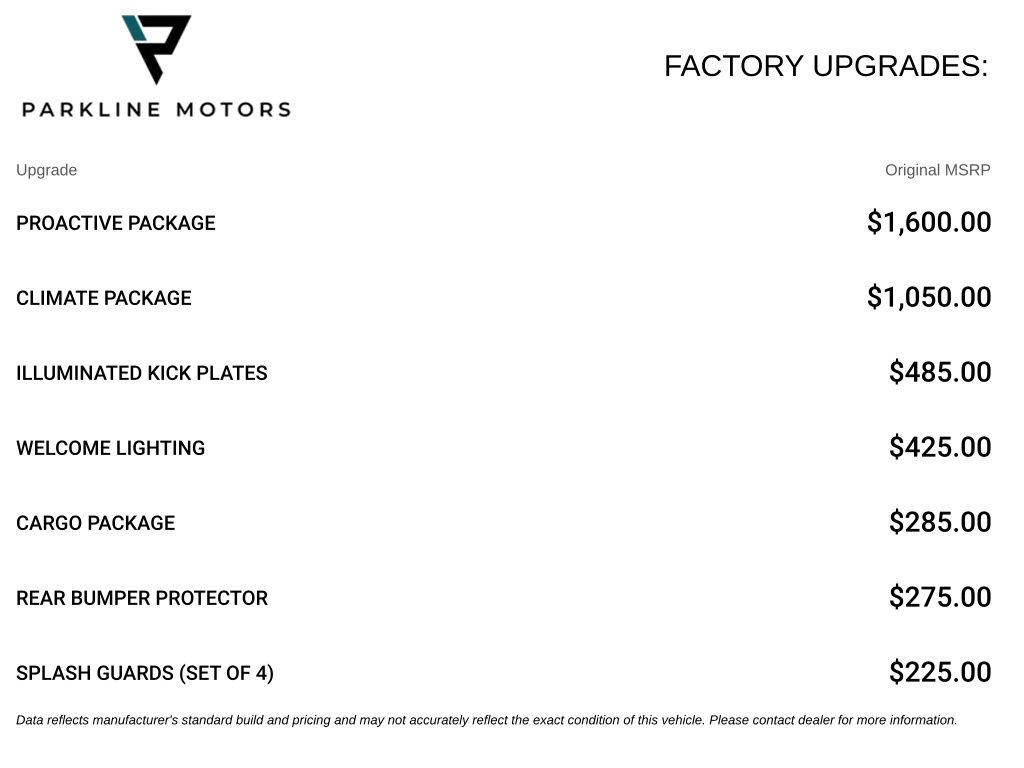This screenshot has height=768, width=1024.
Task: Click the italic data disclaimer footnote
Action: point(487,720)
